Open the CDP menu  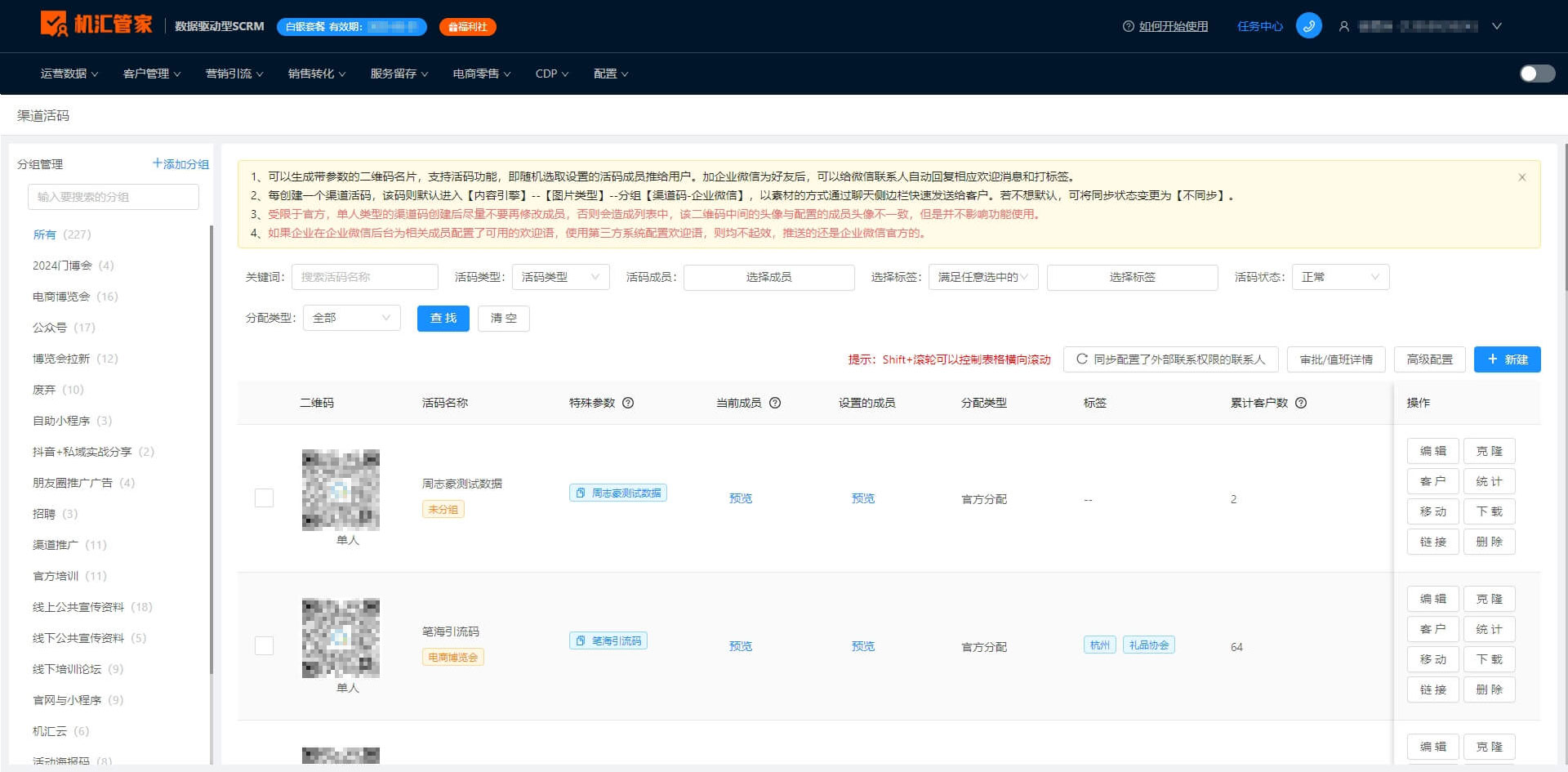pos(552,74)
